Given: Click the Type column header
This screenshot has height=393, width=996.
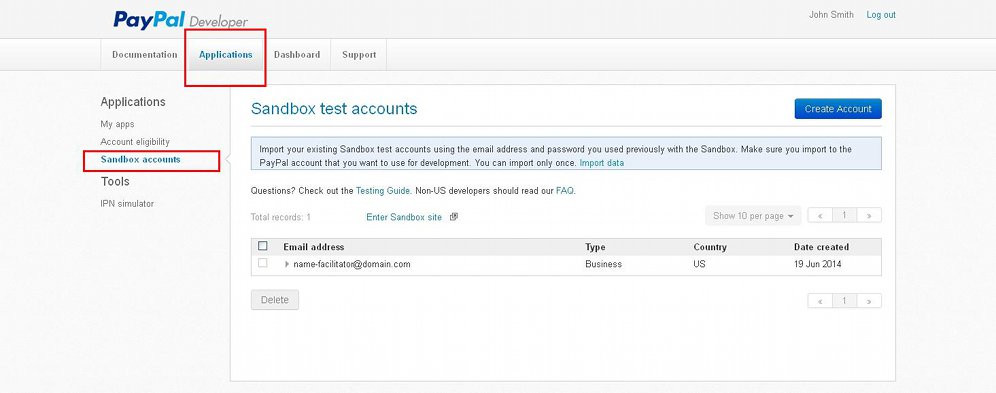Looking at the screenshot, I should pyautogui.click(x=595, y=247).
